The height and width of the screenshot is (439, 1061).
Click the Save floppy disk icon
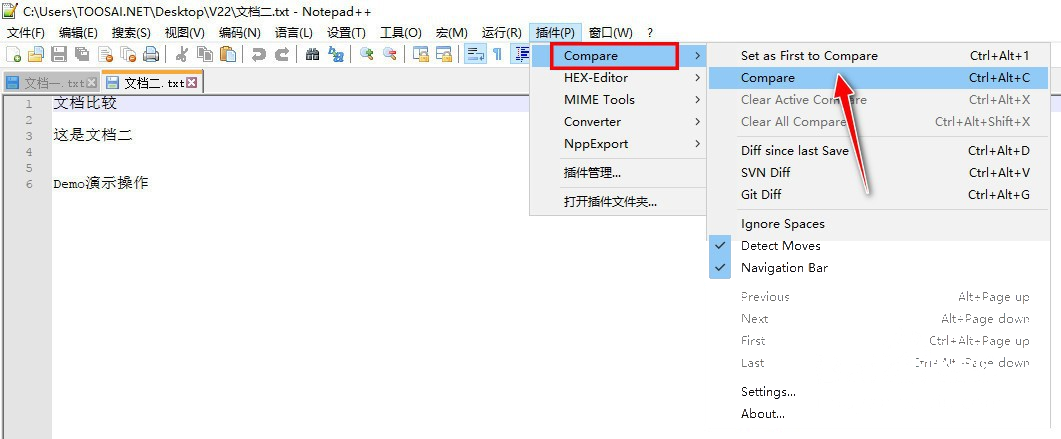point(59,54)
